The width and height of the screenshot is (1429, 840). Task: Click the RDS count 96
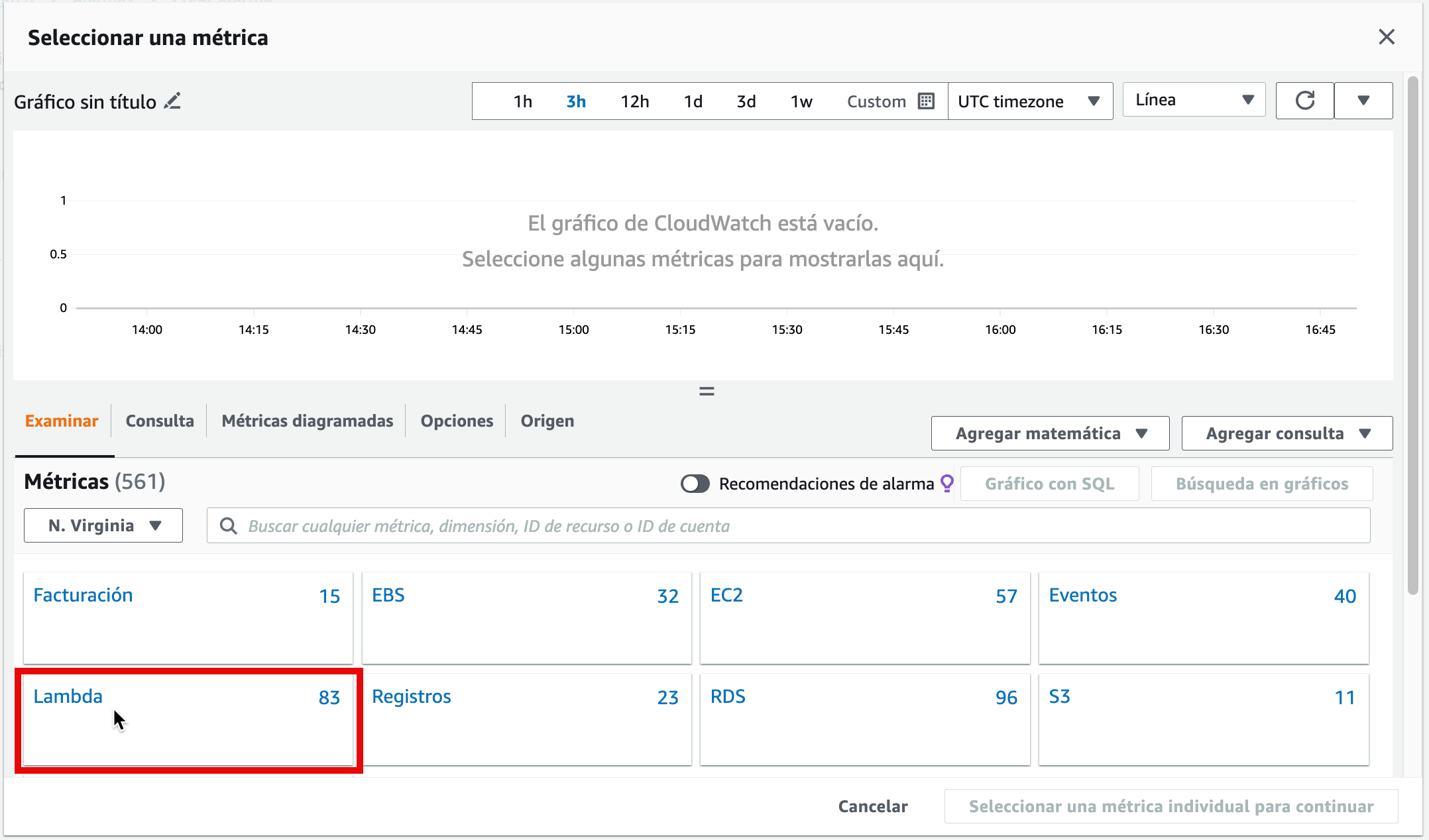tap(1006, 698)
